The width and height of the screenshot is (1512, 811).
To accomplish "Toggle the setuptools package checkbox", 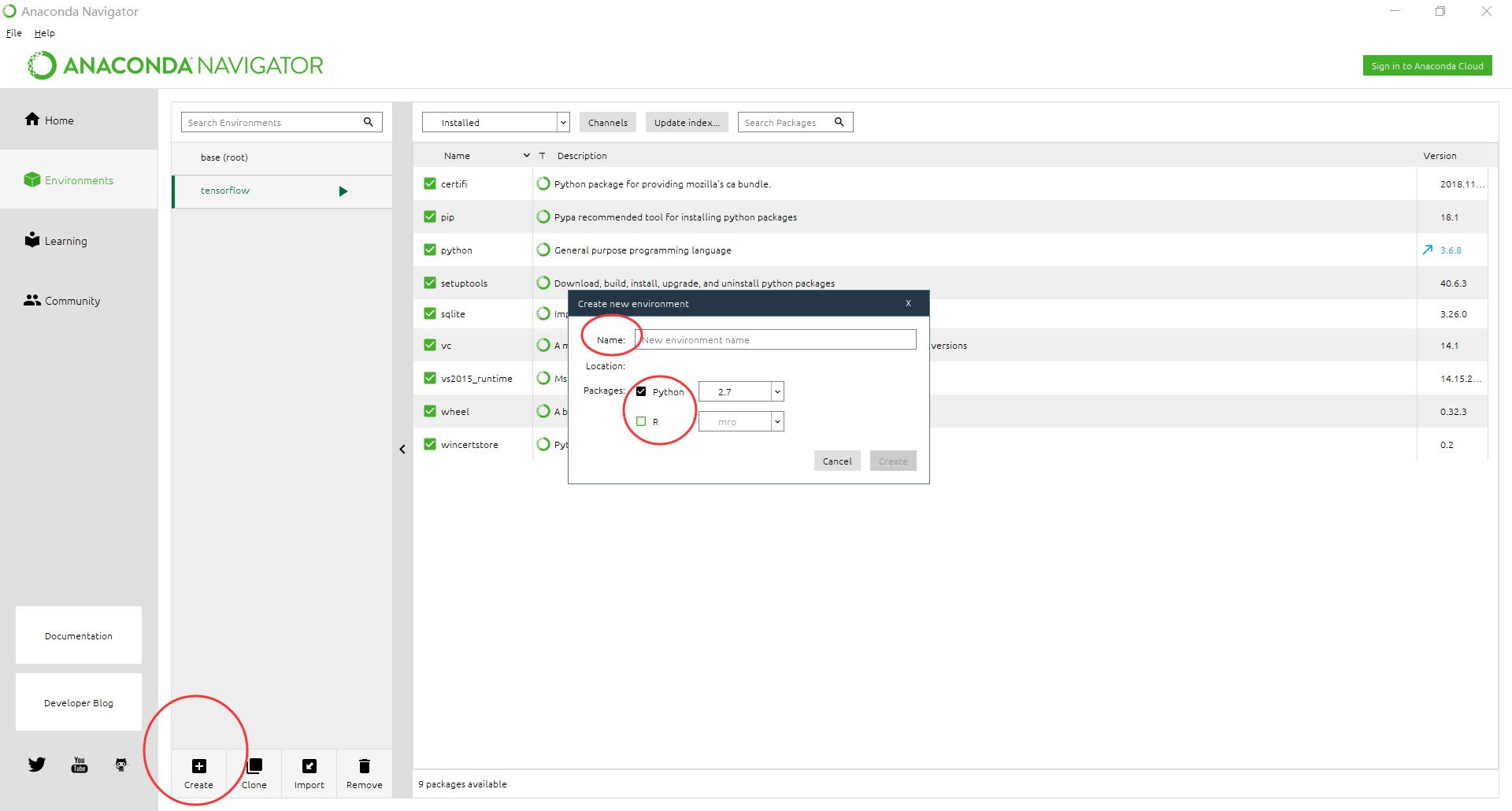I will click(x=430, y=283).
